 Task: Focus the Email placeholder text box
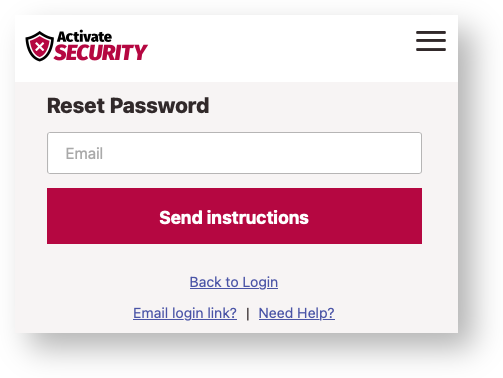[x=234, y=153]
